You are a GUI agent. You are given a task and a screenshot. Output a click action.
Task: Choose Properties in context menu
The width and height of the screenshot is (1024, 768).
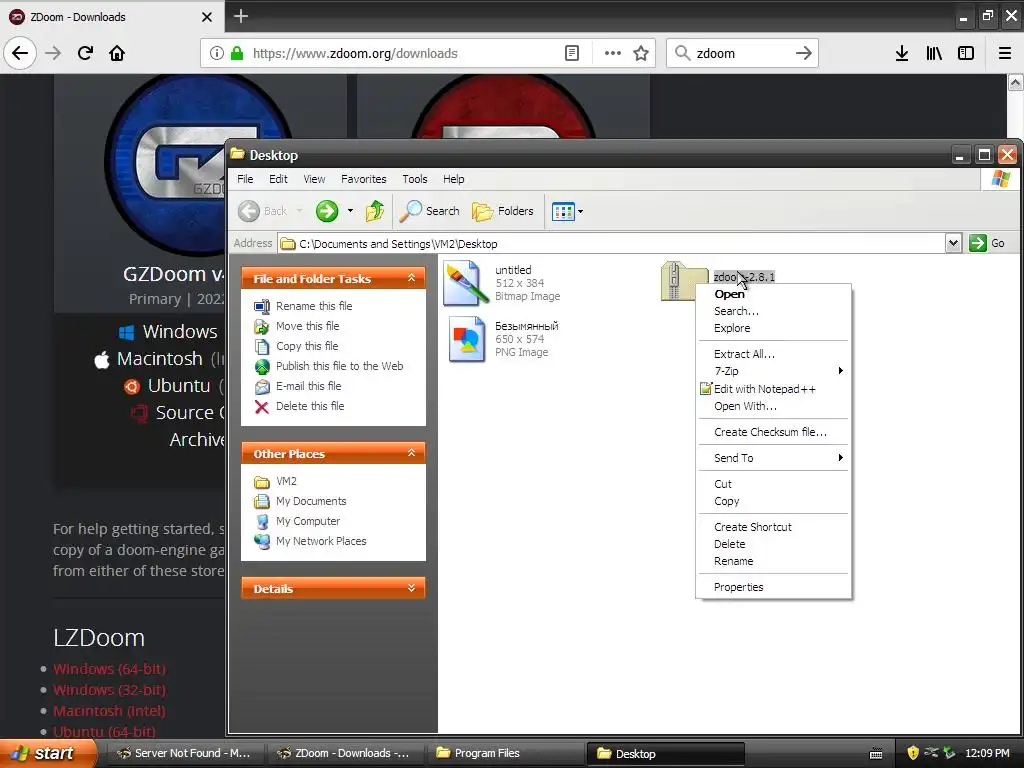pyautogui.click(x=774, y=587)
